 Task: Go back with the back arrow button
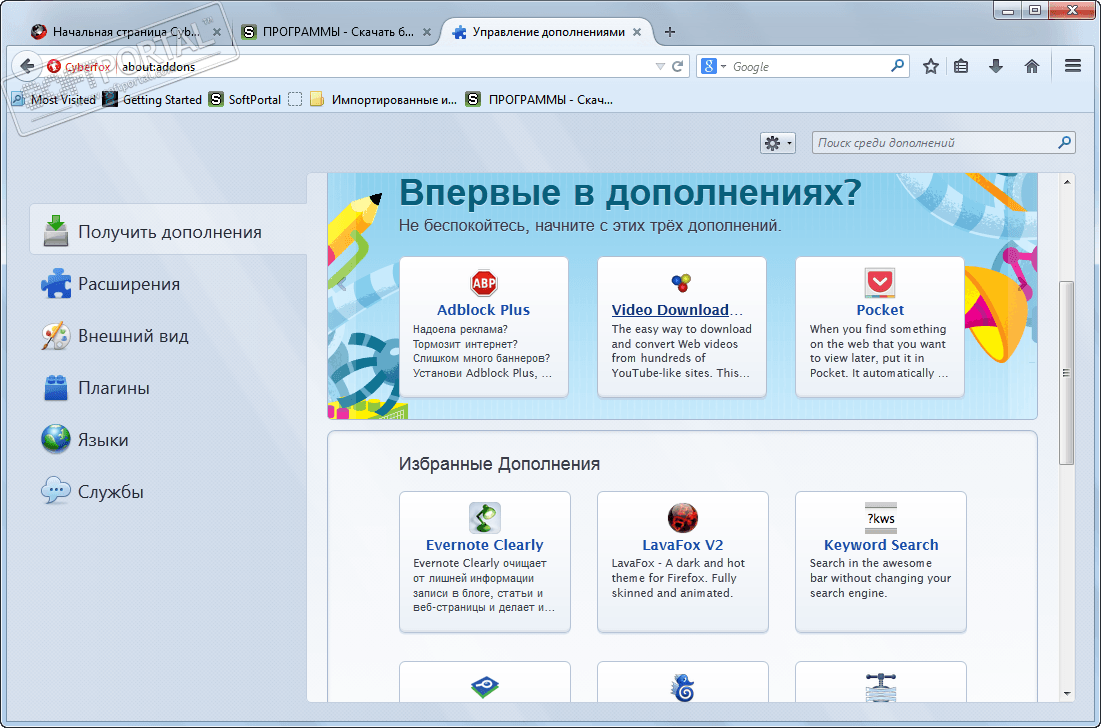point(27,66)
